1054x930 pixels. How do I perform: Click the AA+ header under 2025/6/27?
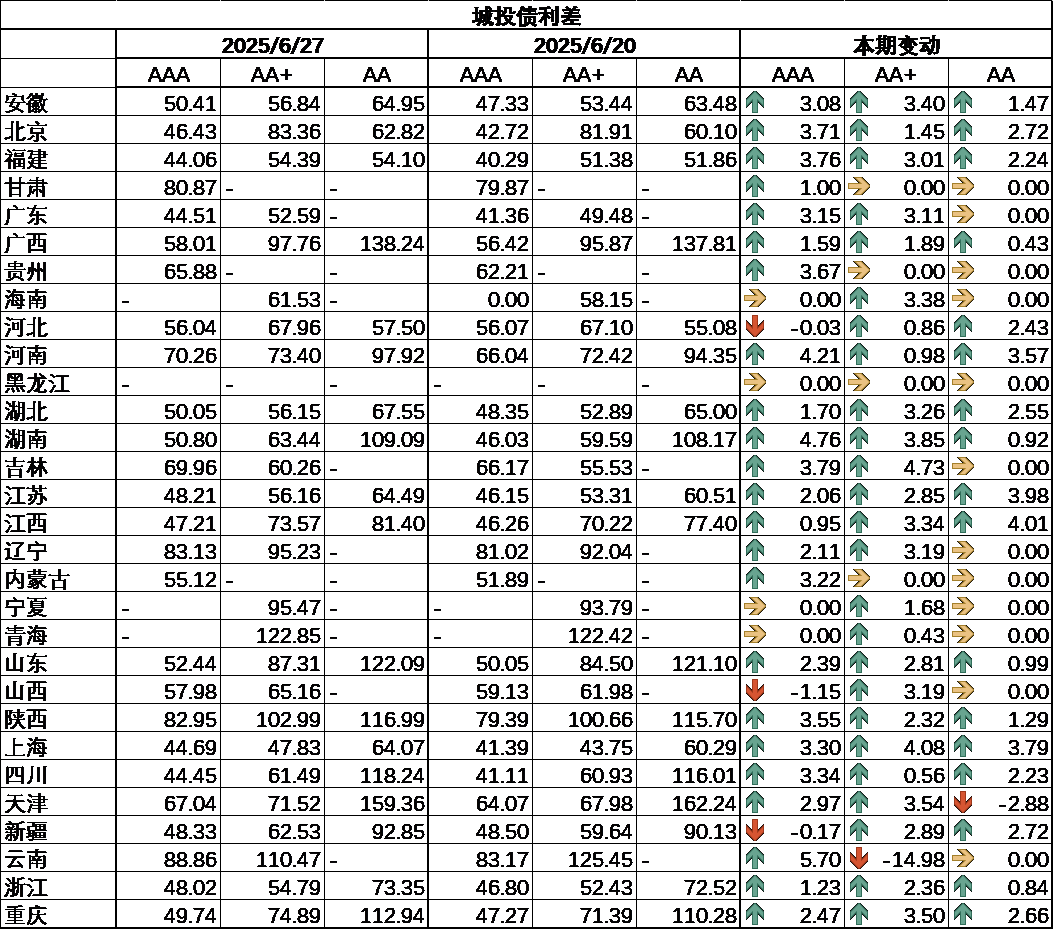pyautogui.click(x=272, y=74)
